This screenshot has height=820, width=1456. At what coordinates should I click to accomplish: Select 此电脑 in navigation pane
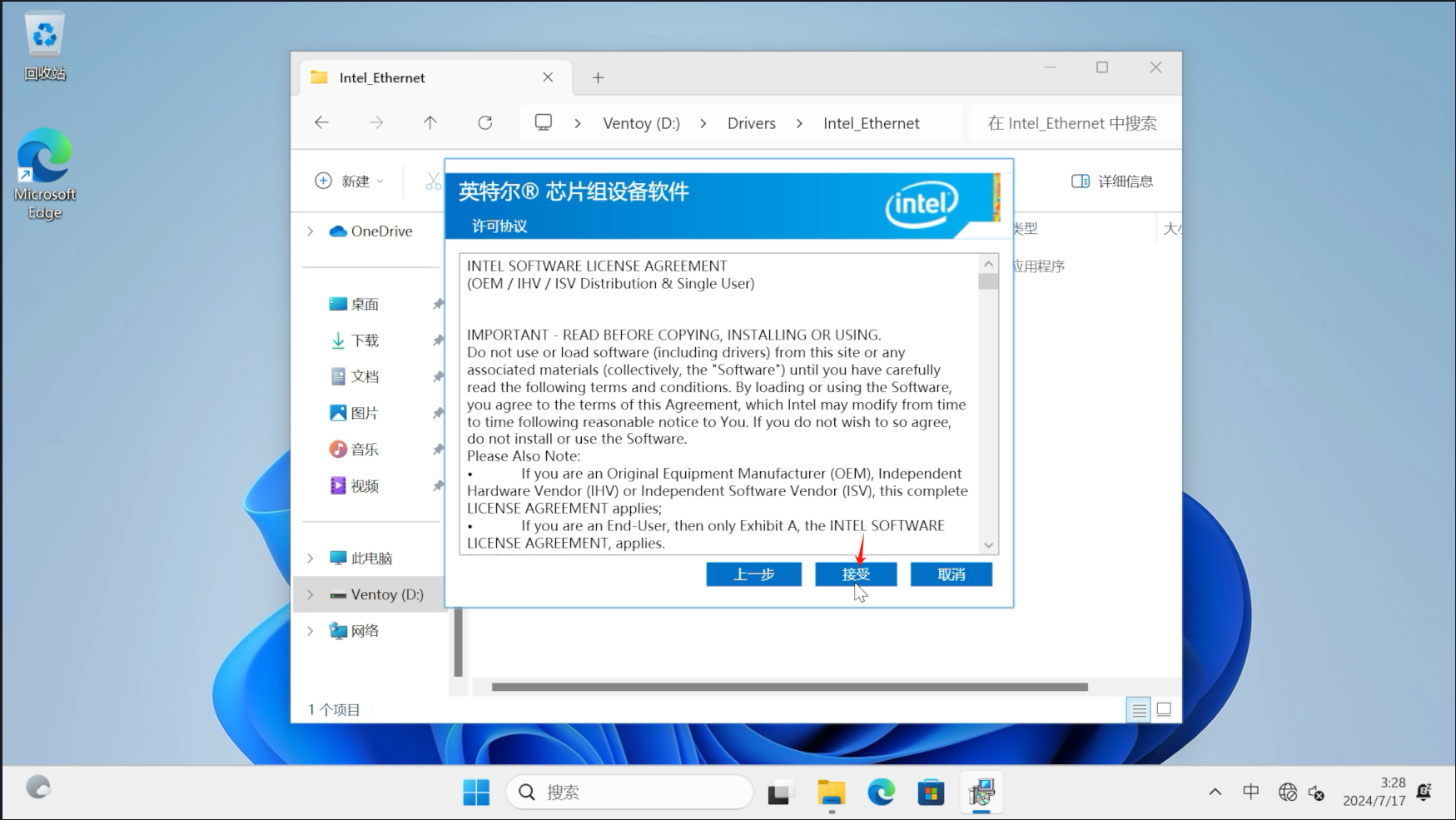click(x=361, y=559)
